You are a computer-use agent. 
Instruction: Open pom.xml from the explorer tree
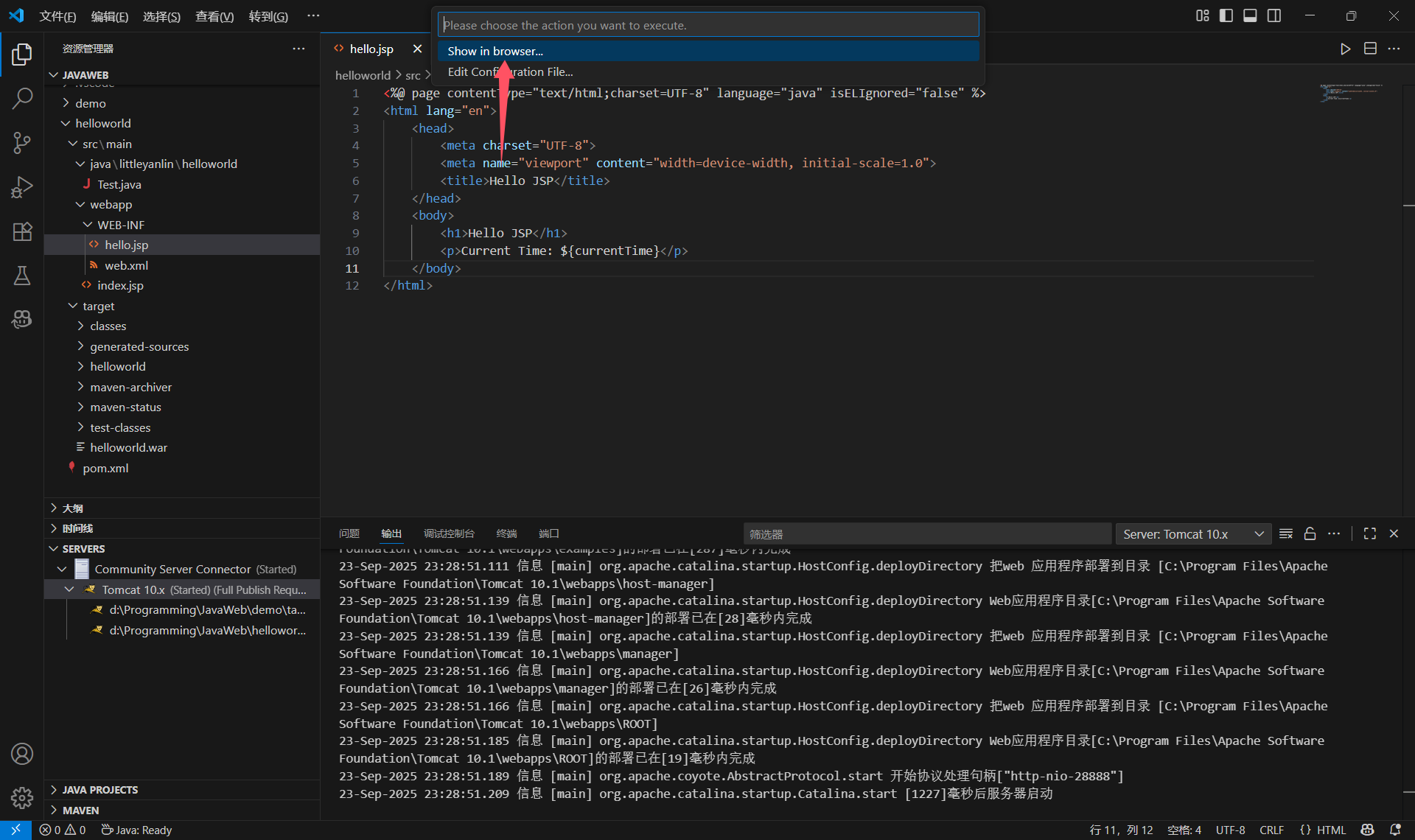105,468
